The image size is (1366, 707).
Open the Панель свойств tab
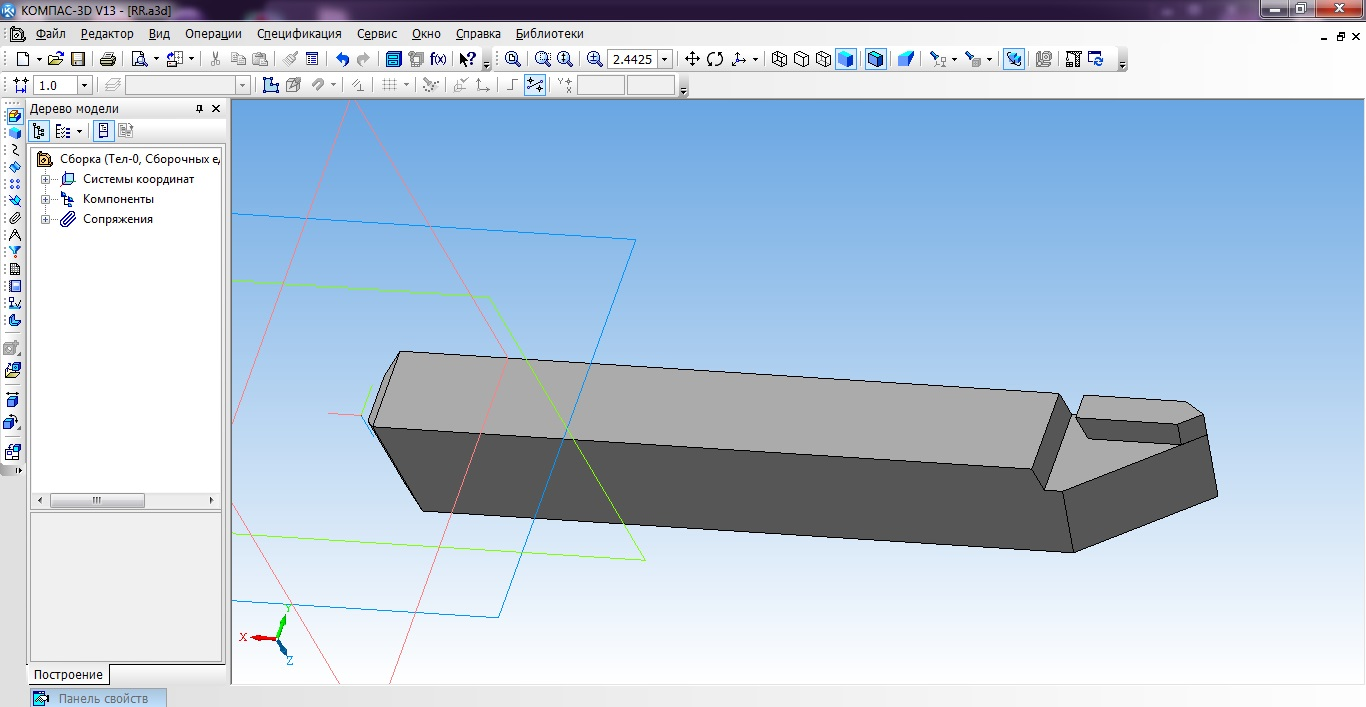pyautogui.click(x=98, y=698)
